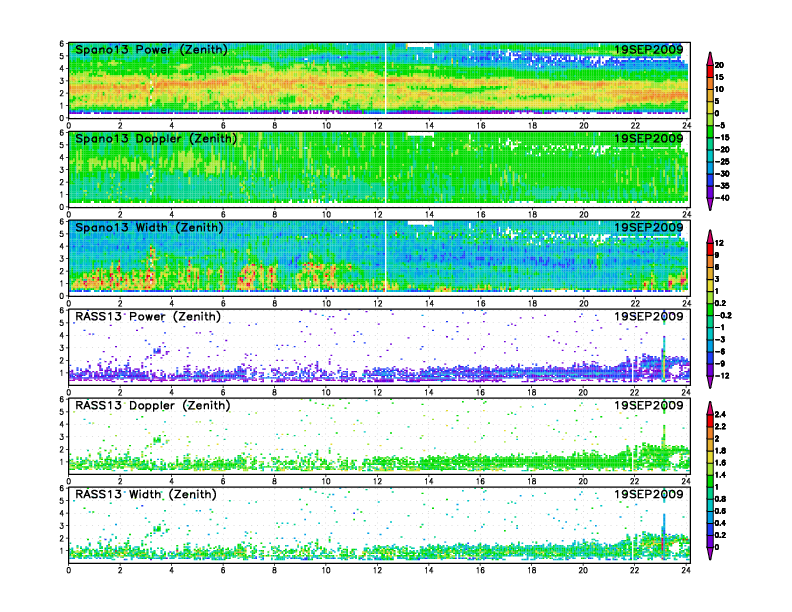Select the 19SEP2009 date in Spano13 Width panel
This screenshot has width=792, height=612.
(649, 228)
